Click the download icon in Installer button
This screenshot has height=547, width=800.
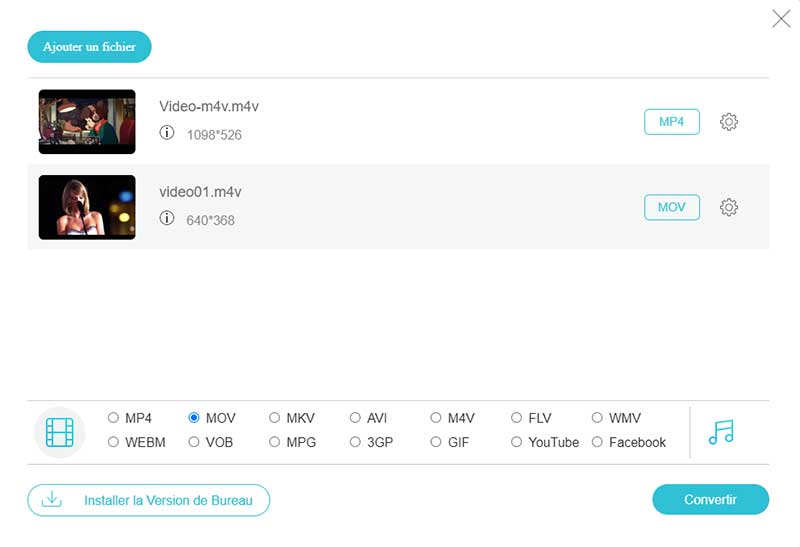click(x=51, y=499)
